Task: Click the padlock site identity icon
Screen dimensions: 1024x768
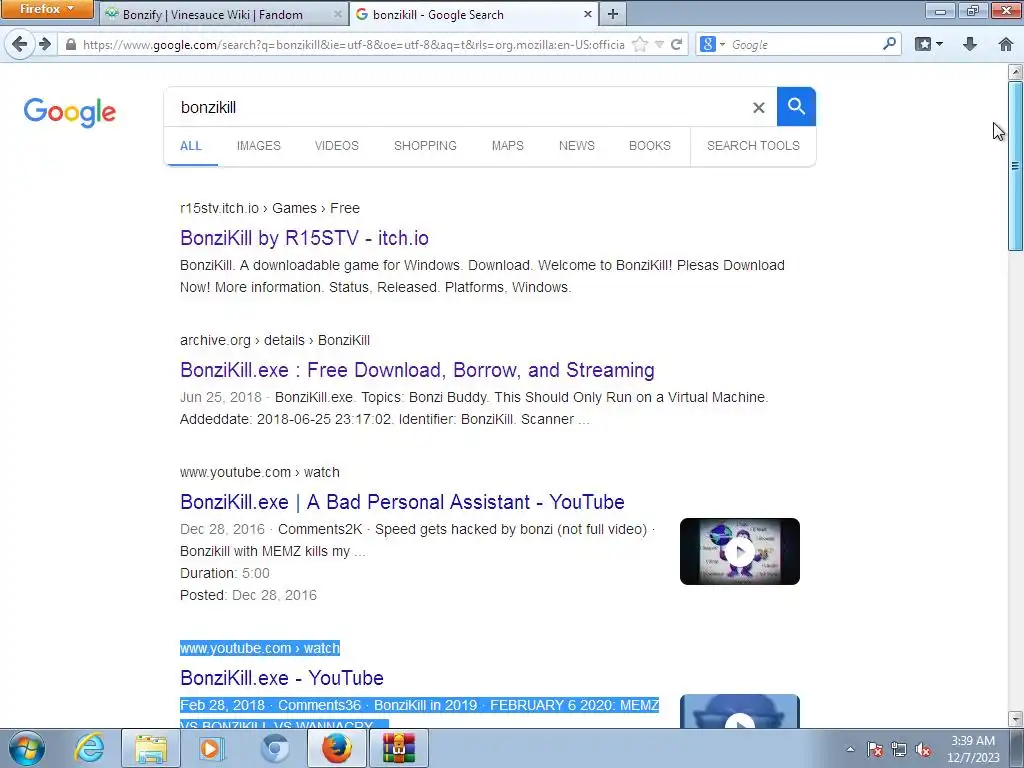Action: pos(71,44)
